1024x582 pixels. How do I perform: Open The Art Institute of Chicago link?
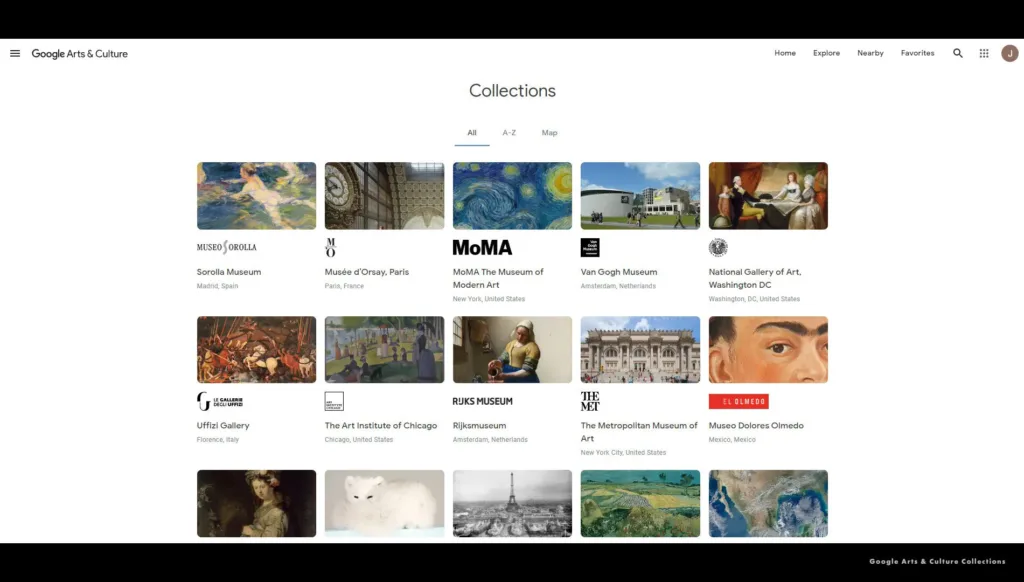381,425
